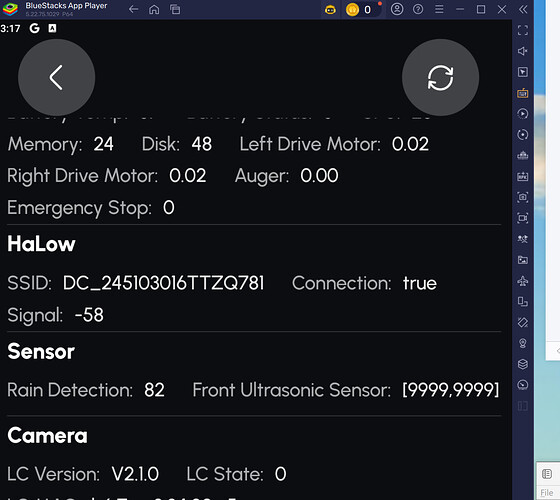Collapse the sidebar with double chevron
This screenshot has height=500, width=560.
pyautogui.click(x=523, y=10)
